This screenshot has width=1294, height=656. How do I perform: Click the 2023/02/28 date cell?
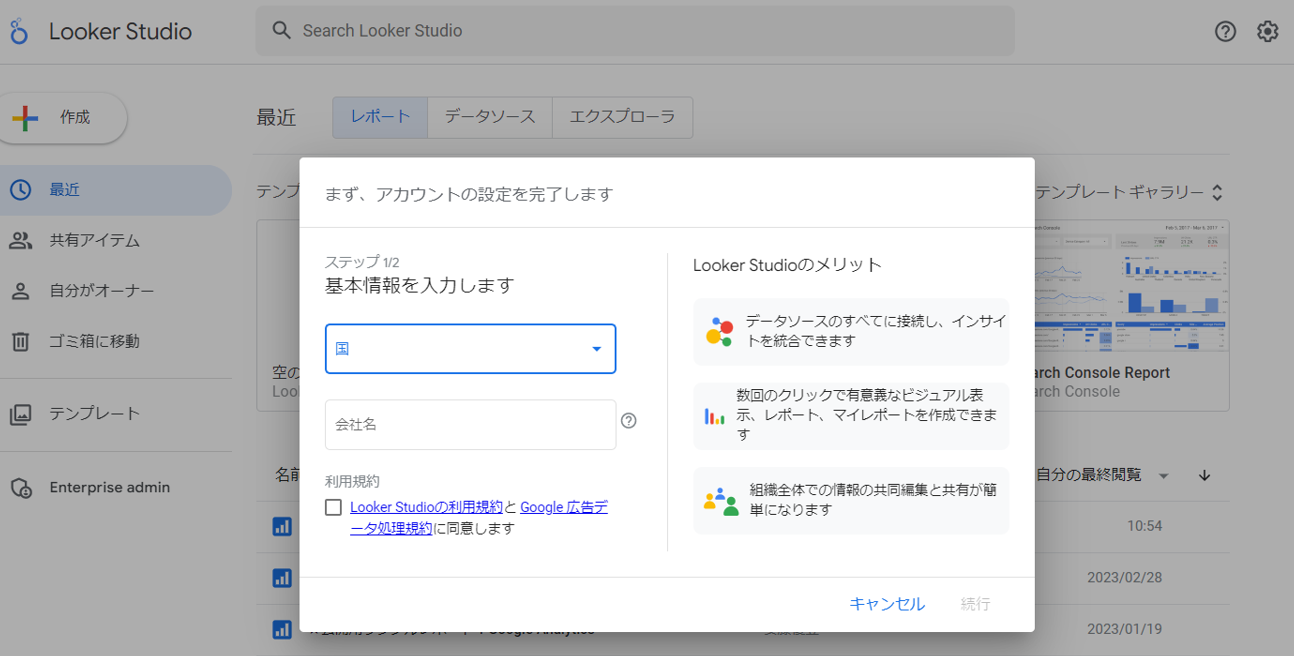[1125, 577]
